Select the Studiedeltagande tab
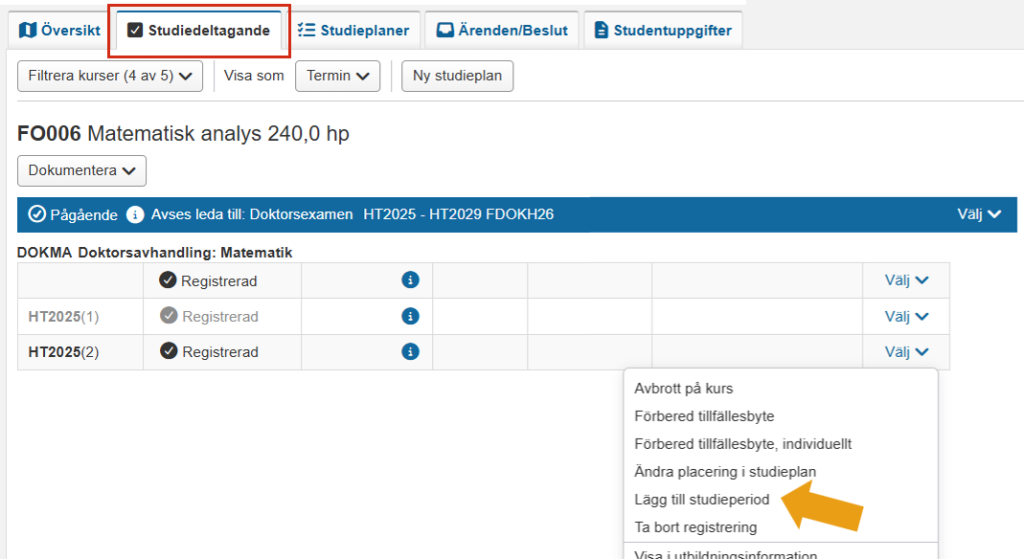This screenshot has width=1024, height=559. point(199,30)
